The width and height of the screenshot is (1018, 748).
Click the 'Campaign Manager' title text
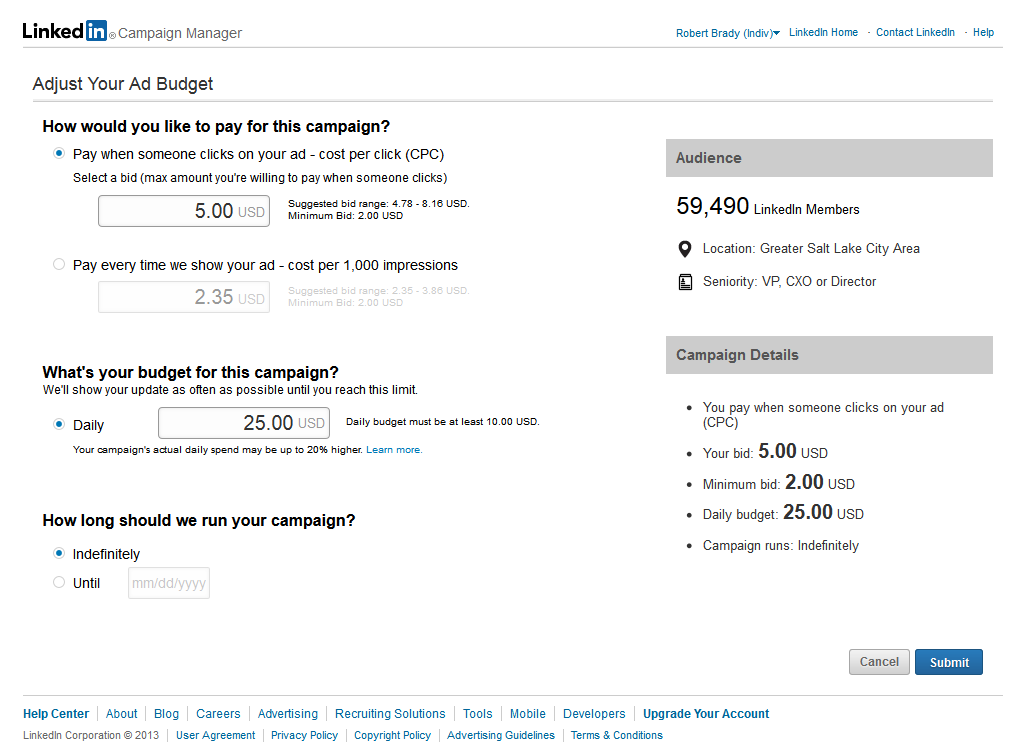pyautogui.click(x=180, y=33)
